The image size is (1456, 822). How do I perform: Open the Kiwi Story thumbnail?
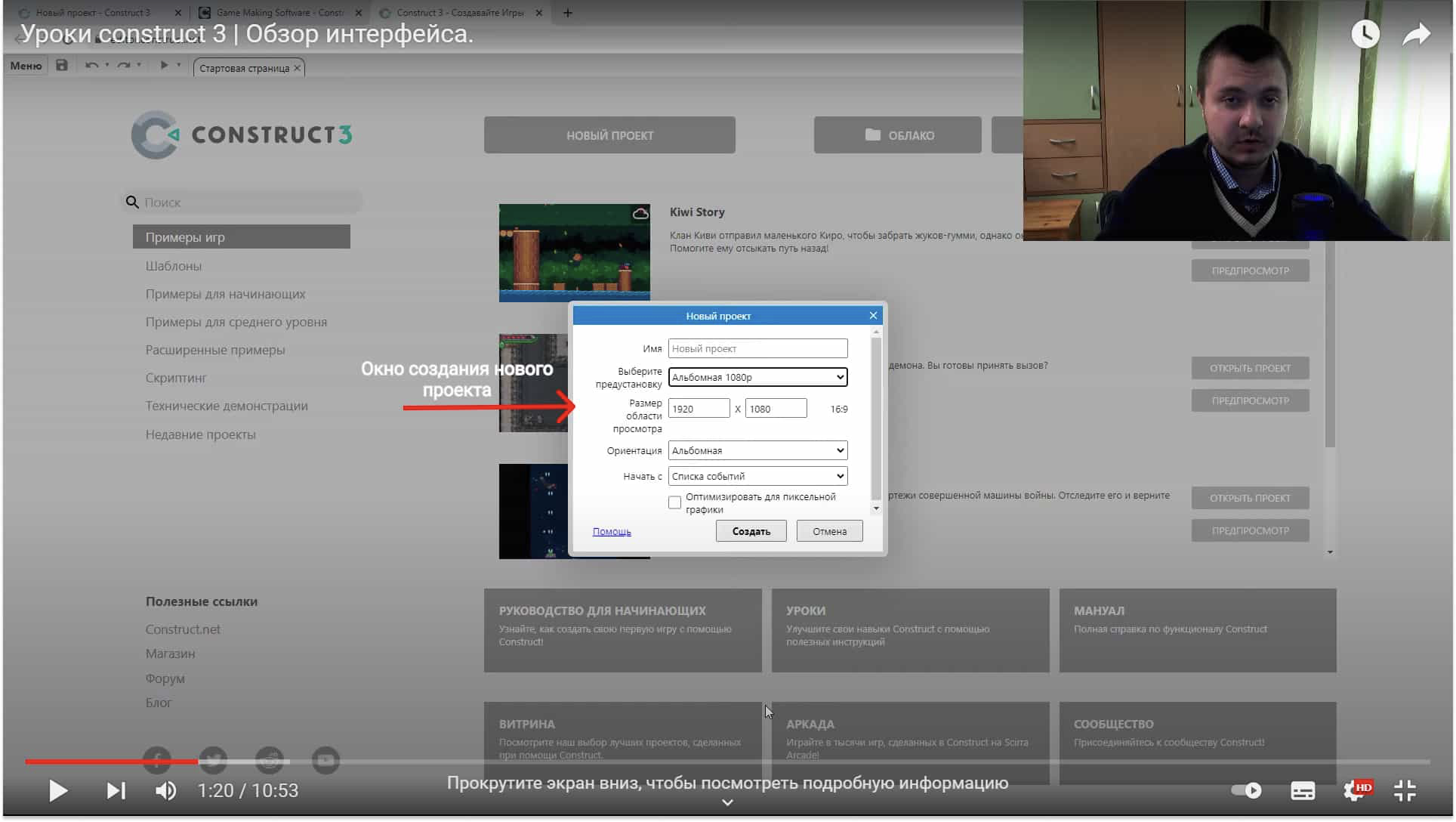tap(574, 252)
